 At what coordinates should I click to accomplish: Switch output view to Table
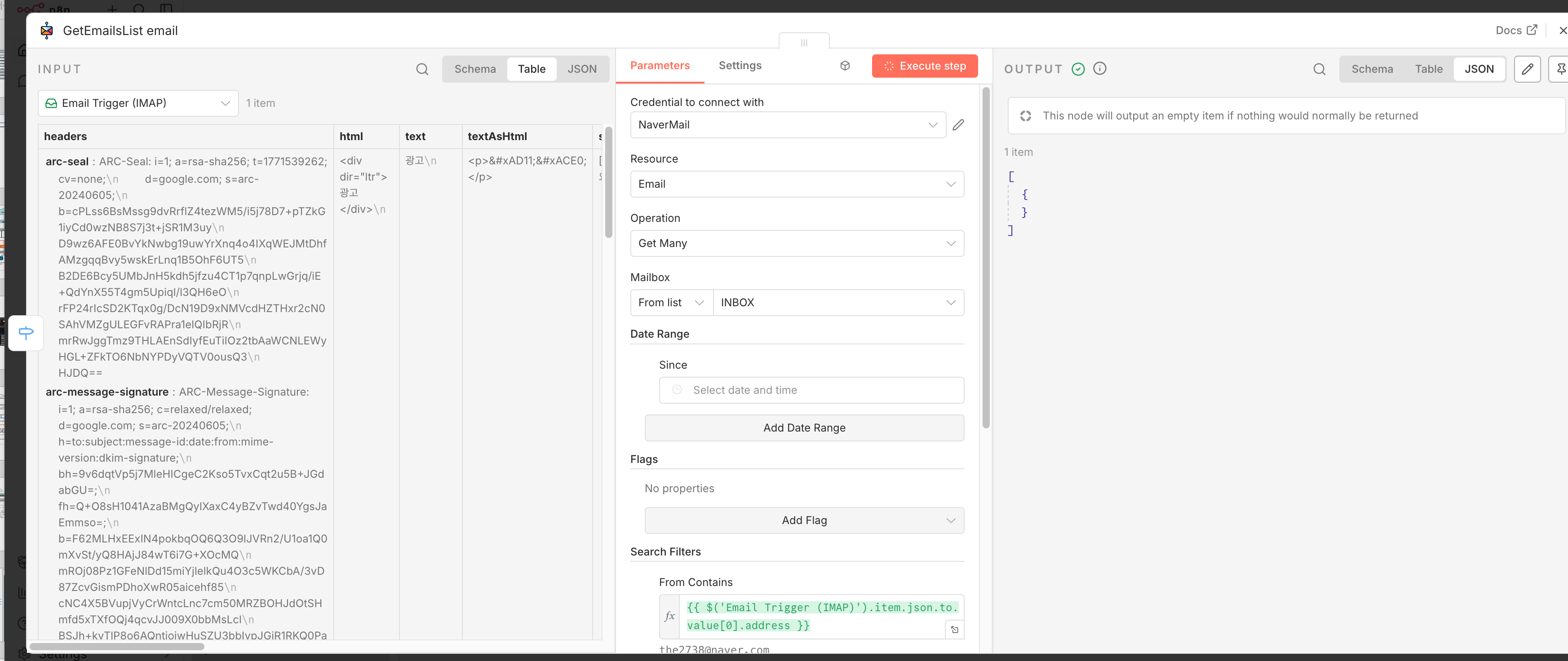click(x=1428, y=70)
